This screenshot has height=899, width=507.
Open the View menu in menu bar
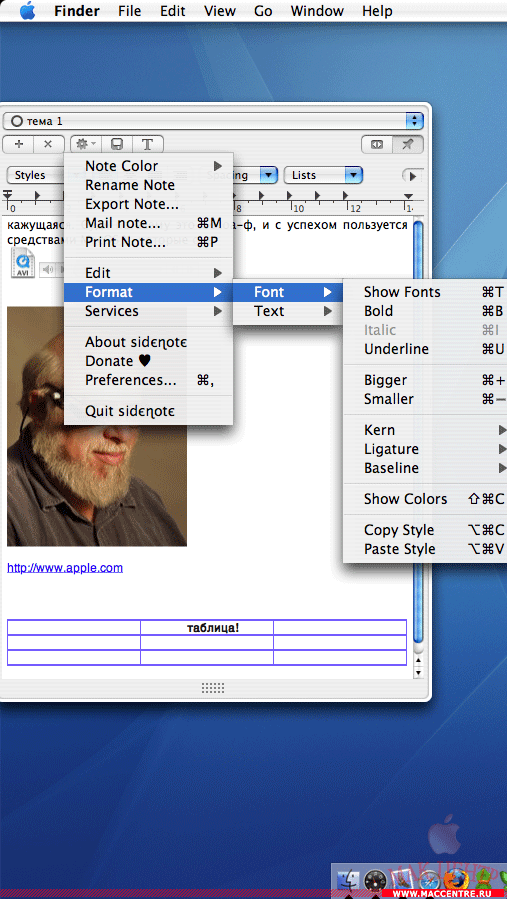220,11
